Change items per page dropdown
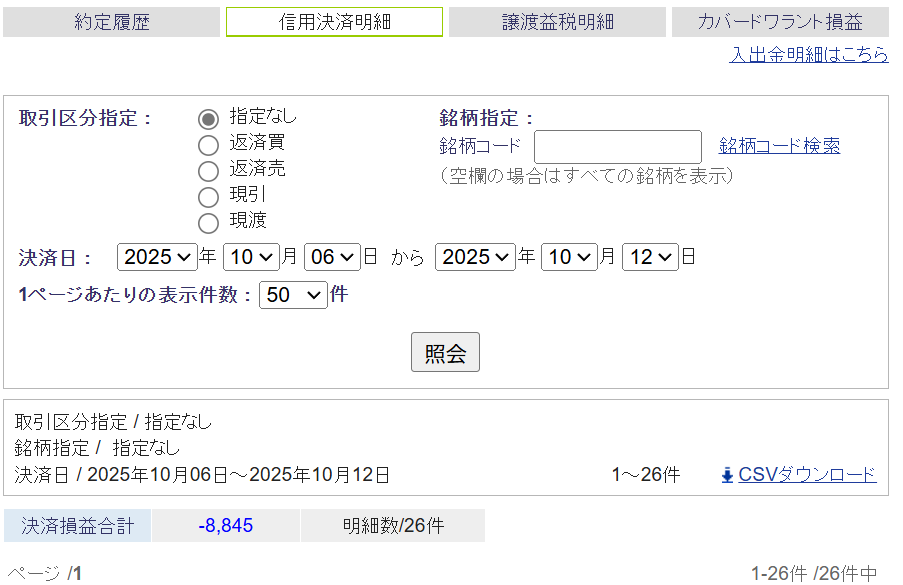The width and height of the screenshot is (903, 585). tap(293, 295)
